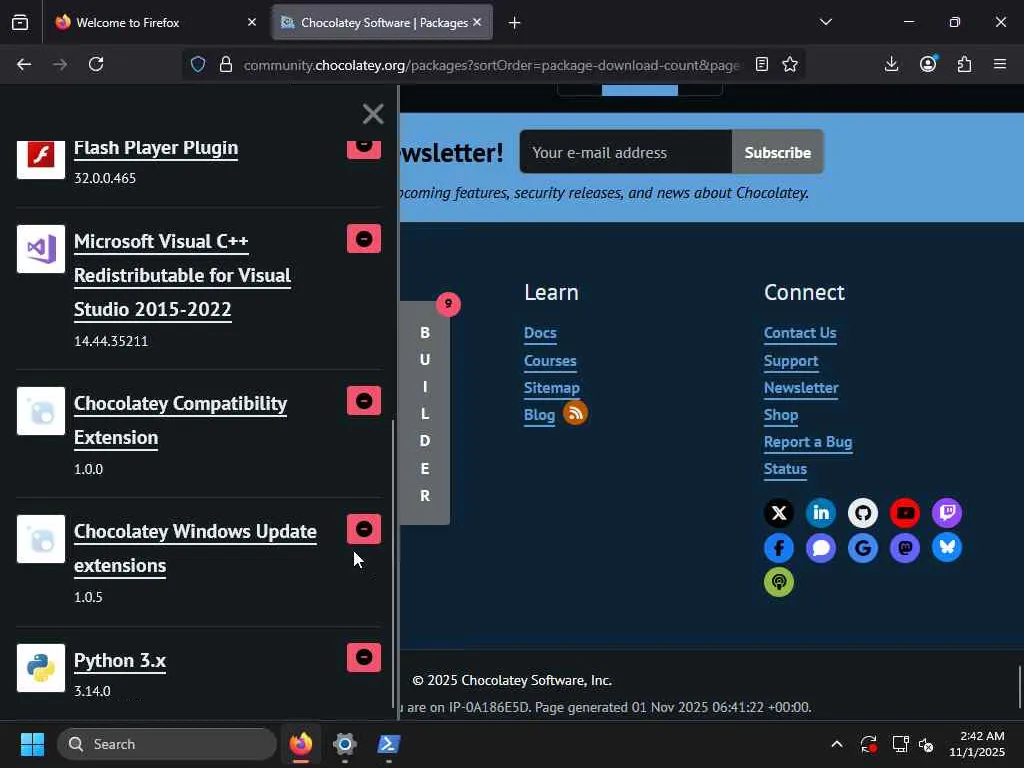1024x768 pixels.
Task: Click the e-mail address field
Action: click(x=626, y=152)
